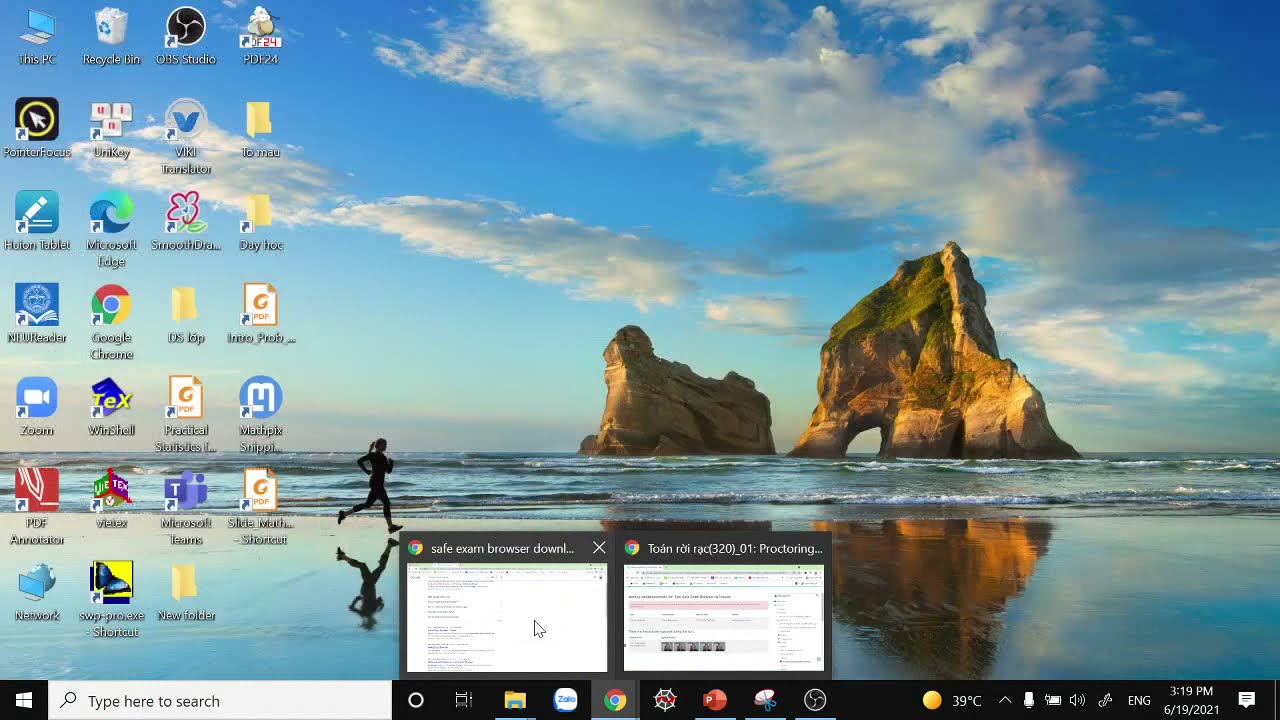
Task: Open the microphone tray icon
Action: pyautogui.click(x=1029, y=700)
